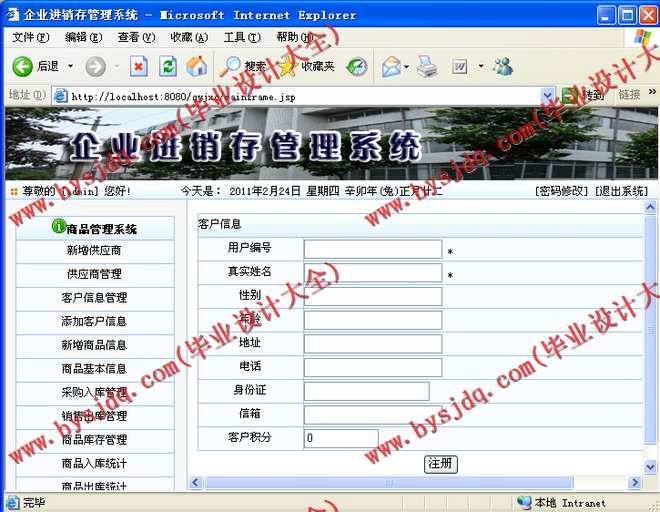Click the green Refresh page icon
The width and height of the screenshot is (660, 512).
168,66
